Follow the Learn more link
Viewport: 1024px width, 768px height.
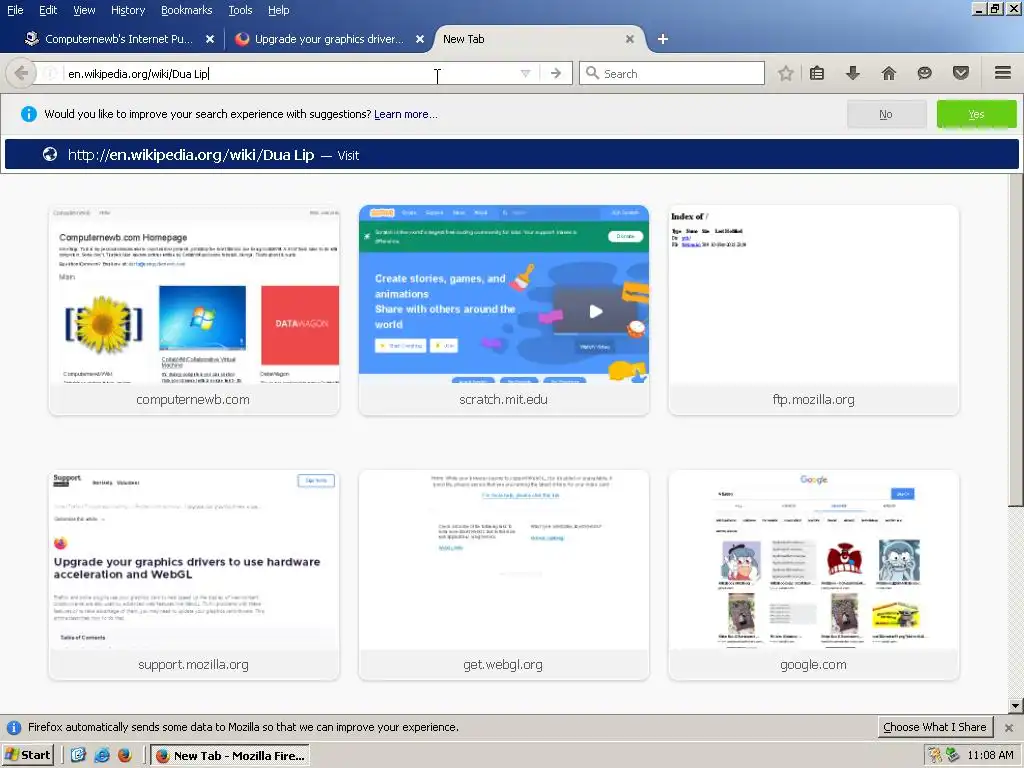[406, 114]
